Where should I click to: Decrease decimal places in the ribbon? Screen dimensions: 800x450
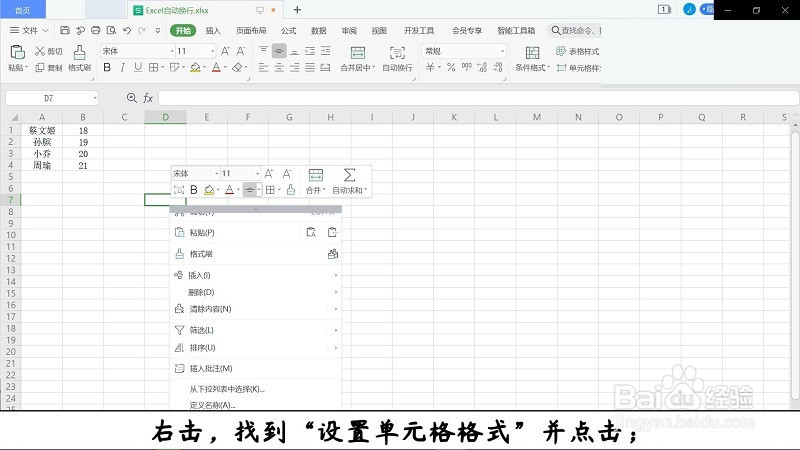(x=498, y=67)
